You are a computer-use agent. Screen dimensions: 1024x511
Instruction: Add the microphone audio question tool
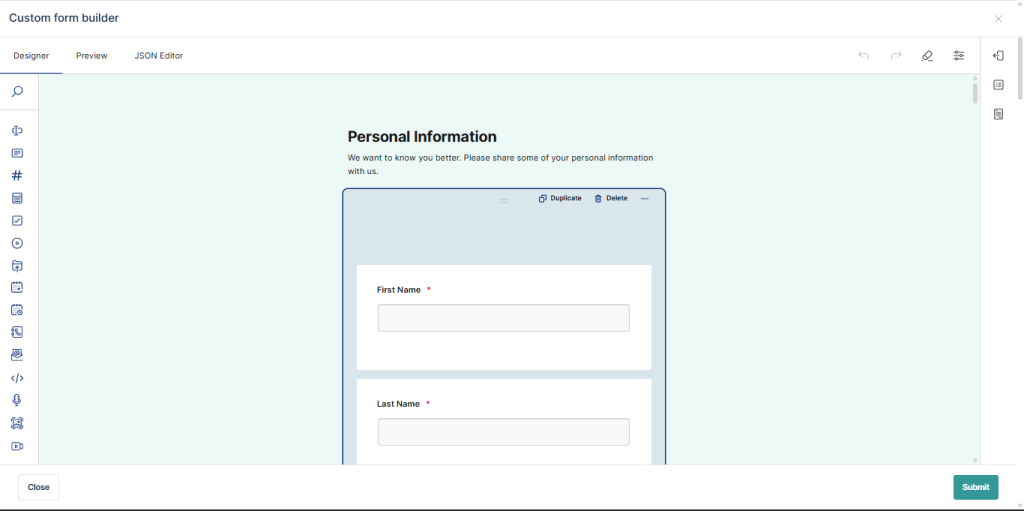[x=17, y=400]
